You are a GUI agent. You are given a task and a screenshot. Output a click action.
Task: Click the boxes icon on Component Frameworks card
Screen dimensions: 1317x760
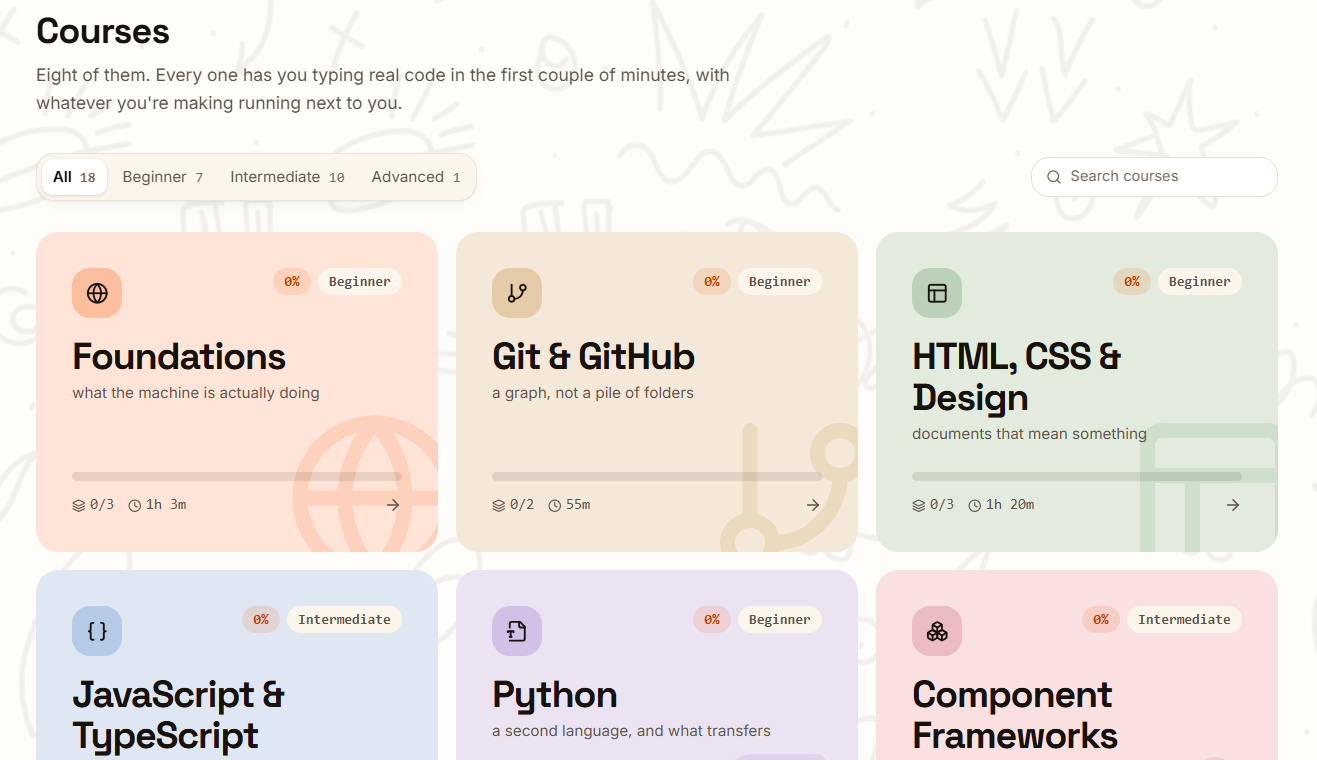pyautogui.click(x=937, y=631)
